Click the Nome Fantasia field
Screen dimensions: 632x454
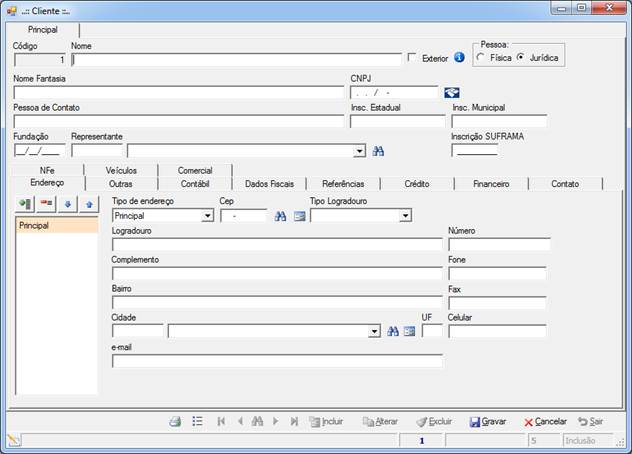(x=179, y=92)
